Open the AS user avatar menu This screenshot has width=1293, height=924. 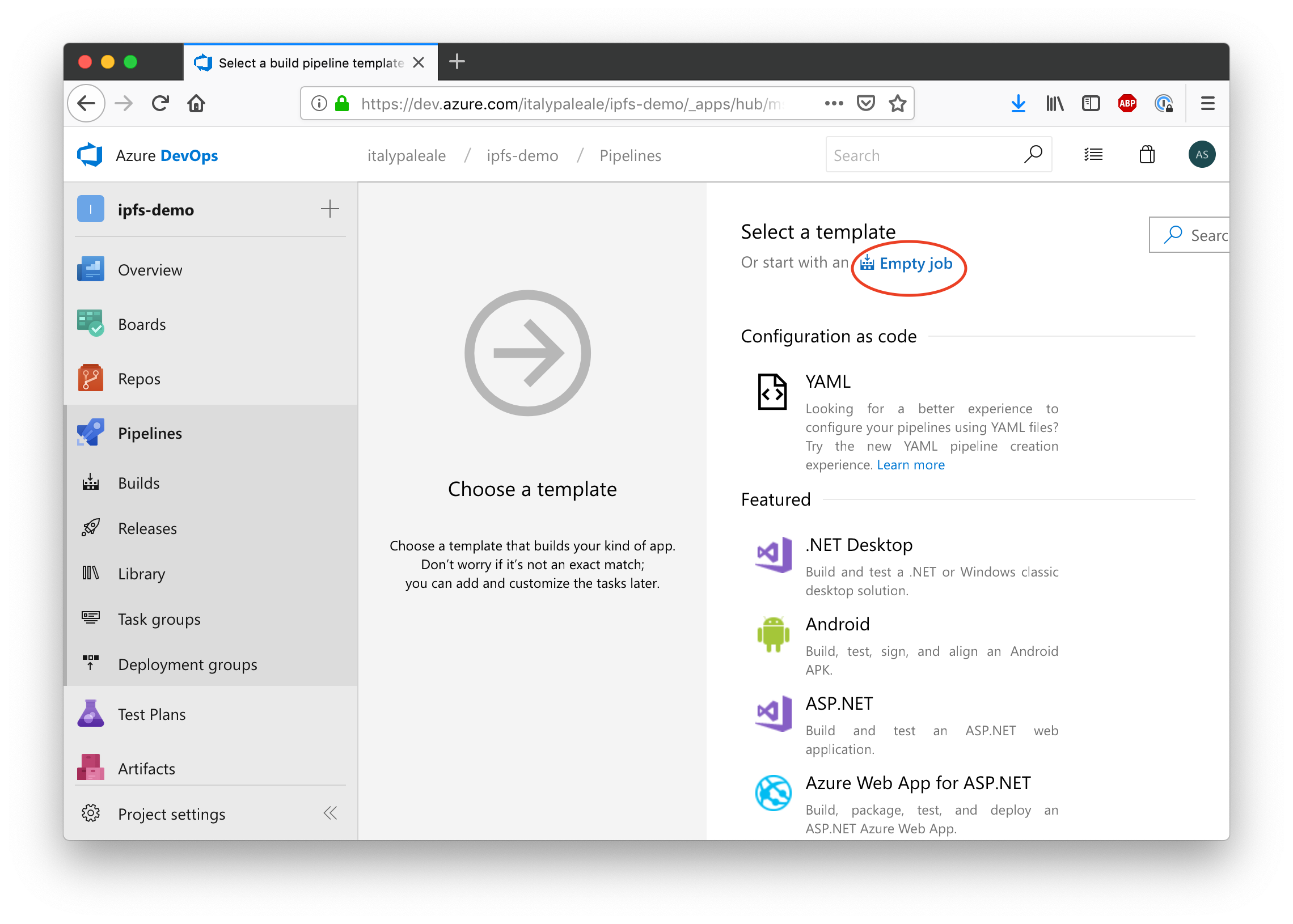pos(1201,155)
